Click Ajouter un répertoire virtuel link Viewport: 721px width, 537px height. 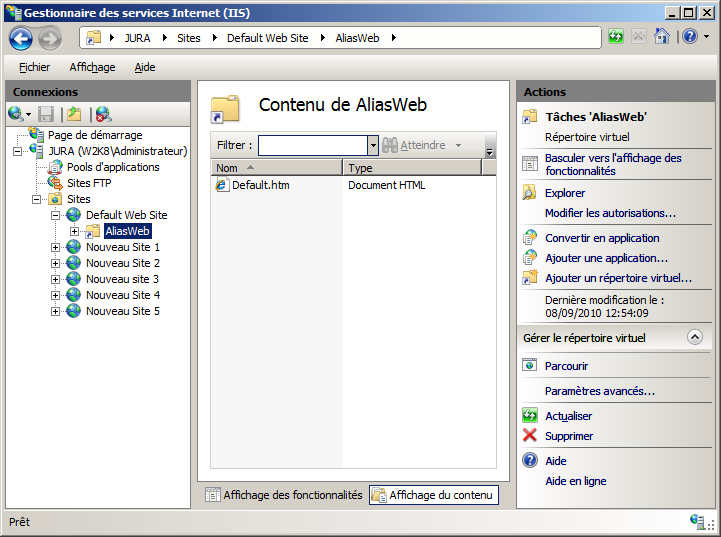tap(618, 277)
